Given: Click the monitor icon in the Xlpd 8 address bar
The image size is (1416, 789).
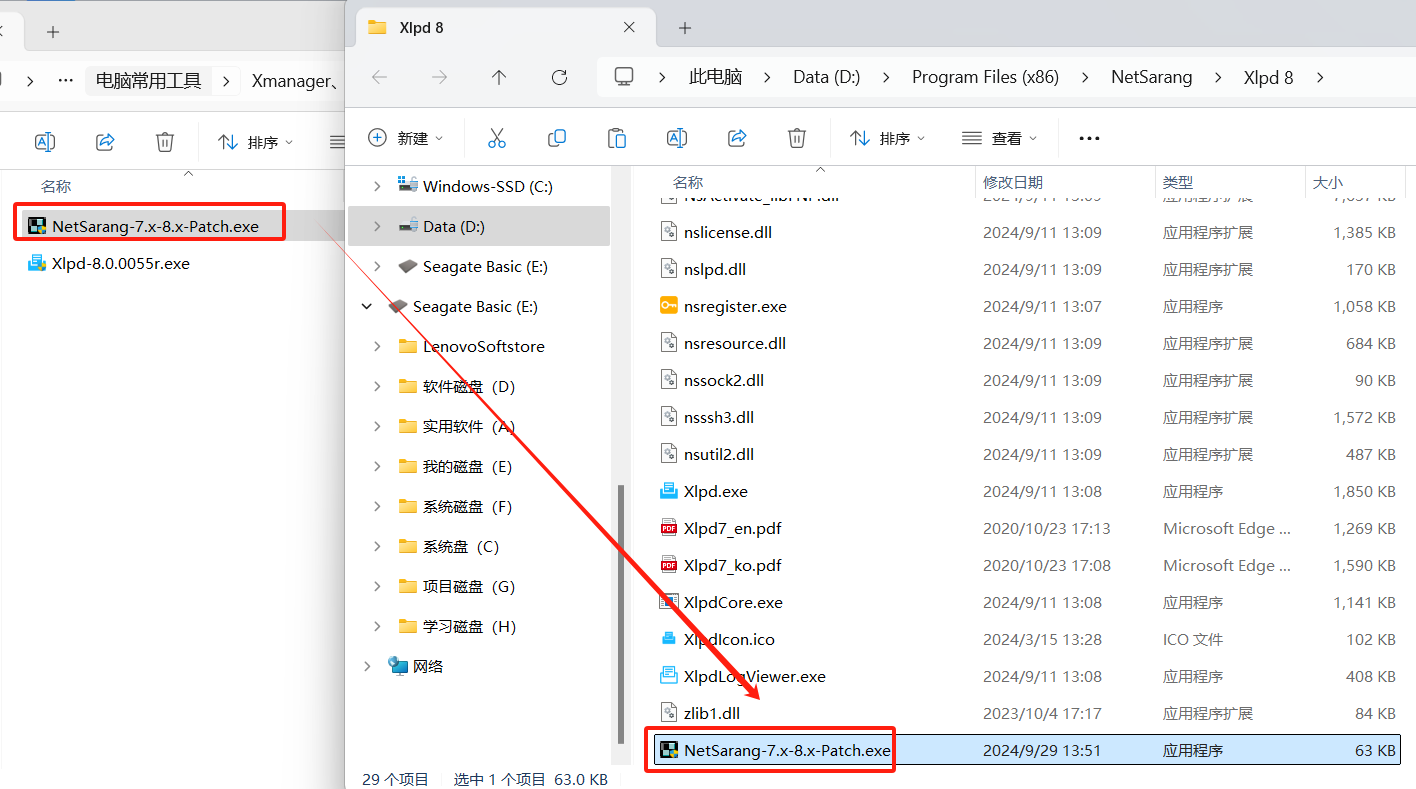Looking at the screenshot, I should 625,77.
